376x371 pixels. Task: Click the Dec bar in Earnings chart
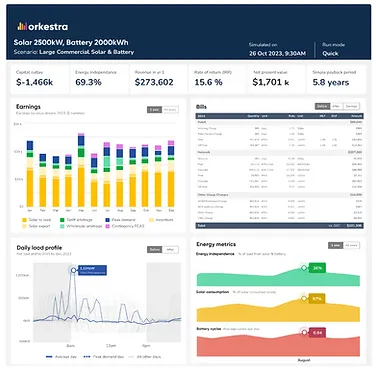(x=171, y=174)
